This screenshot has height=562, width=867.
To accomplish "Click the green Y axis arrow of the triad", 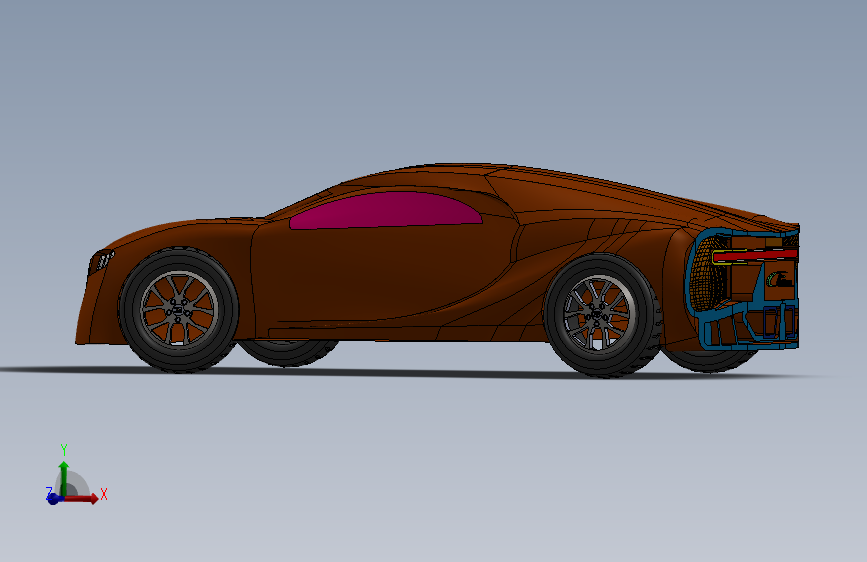I will [64, 477].
